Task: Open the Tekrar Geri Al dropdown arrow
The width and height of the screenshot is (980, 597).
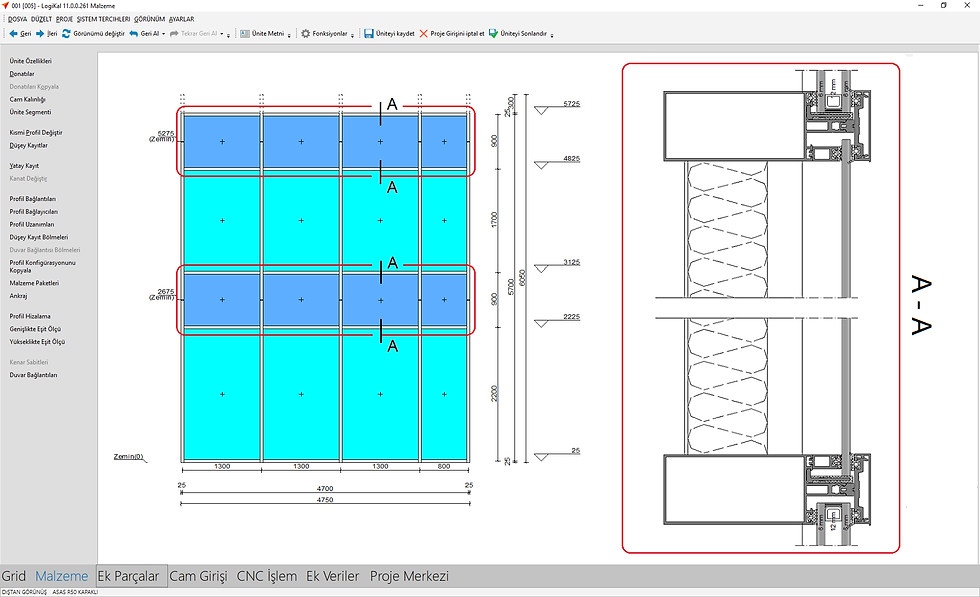Action: [222, 34]
